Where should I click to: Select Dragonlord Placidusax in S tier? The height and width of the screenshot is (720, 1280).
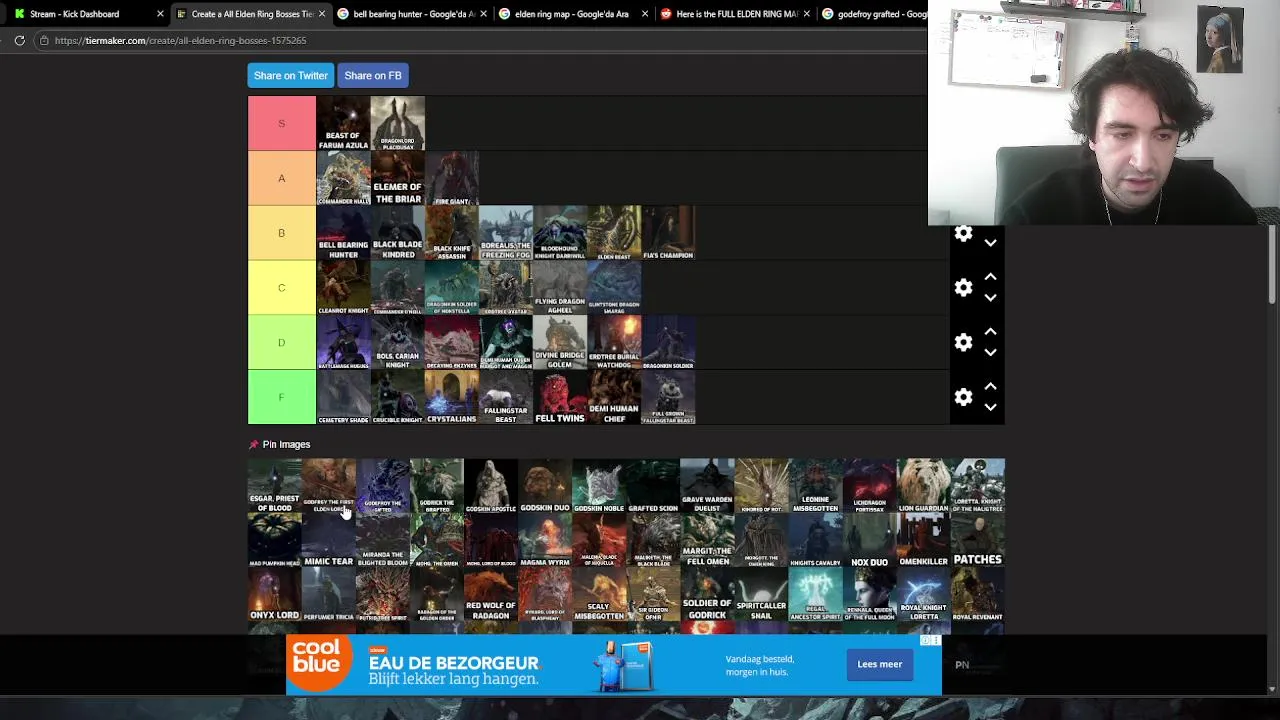click(398, 123)
